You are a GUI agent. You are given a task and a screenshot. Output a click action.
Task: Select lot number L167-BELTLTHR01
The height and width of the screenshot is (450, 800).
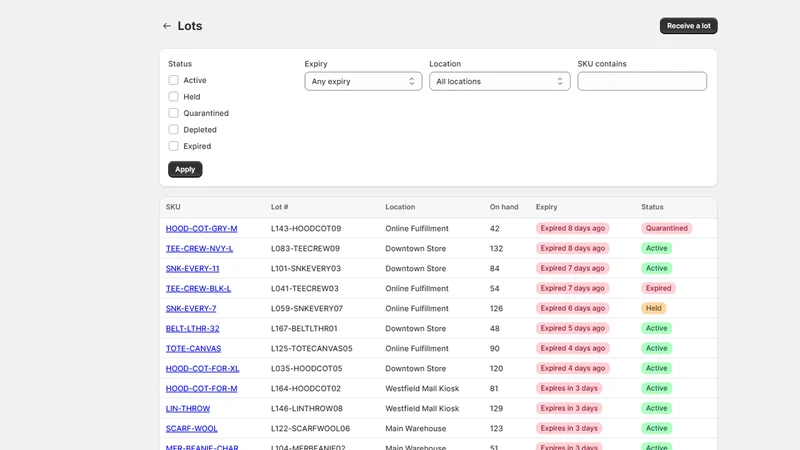tap(304, 329)
